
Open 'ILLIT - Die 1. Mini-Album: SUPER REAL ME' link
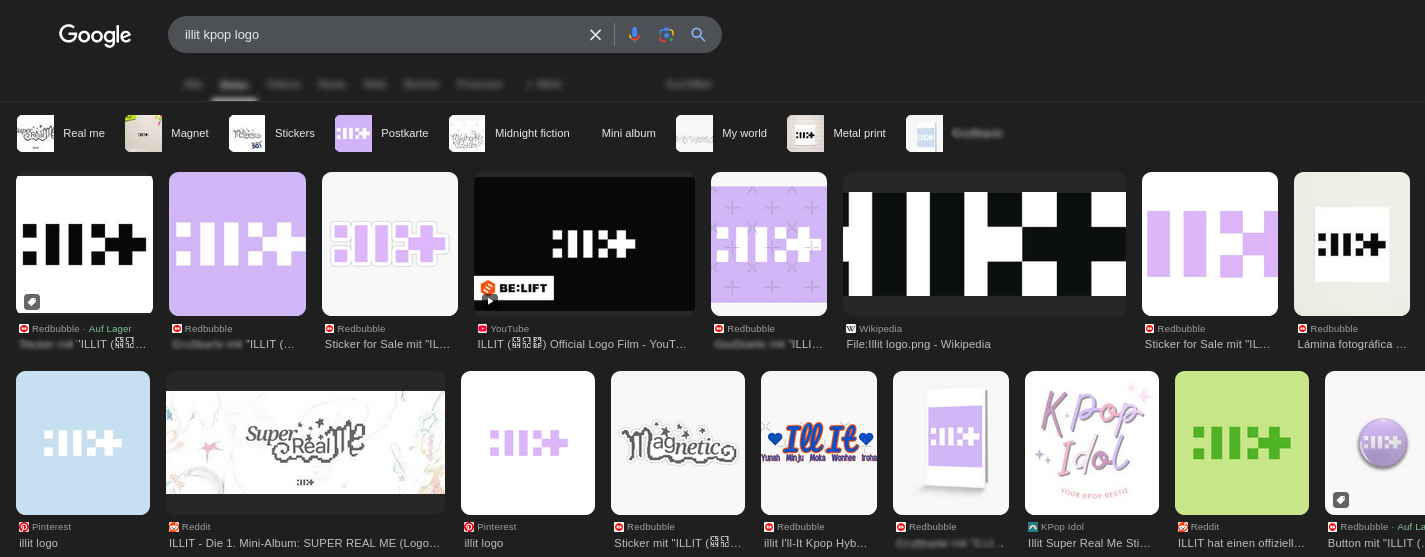(304, 543)
